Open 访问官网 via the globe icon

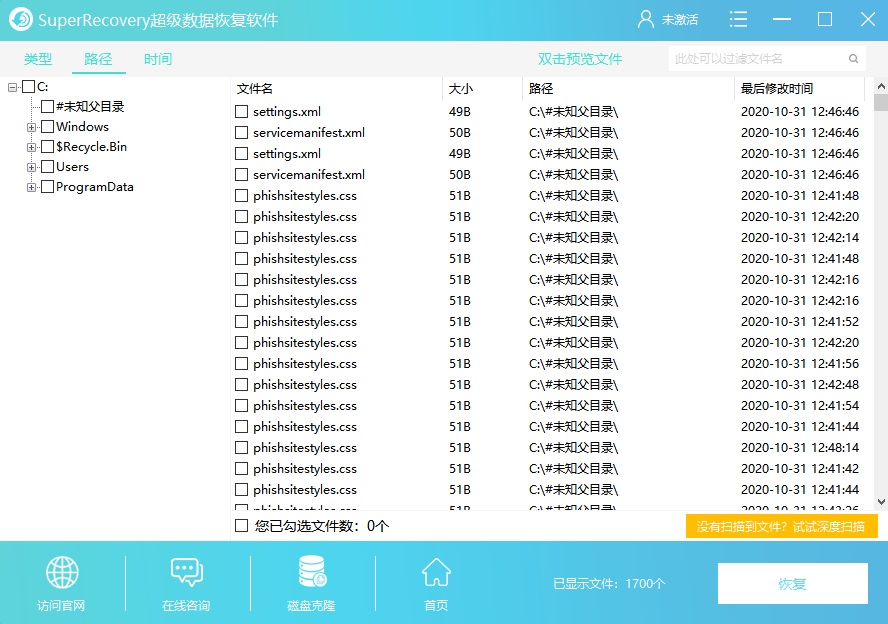[62, 572]
